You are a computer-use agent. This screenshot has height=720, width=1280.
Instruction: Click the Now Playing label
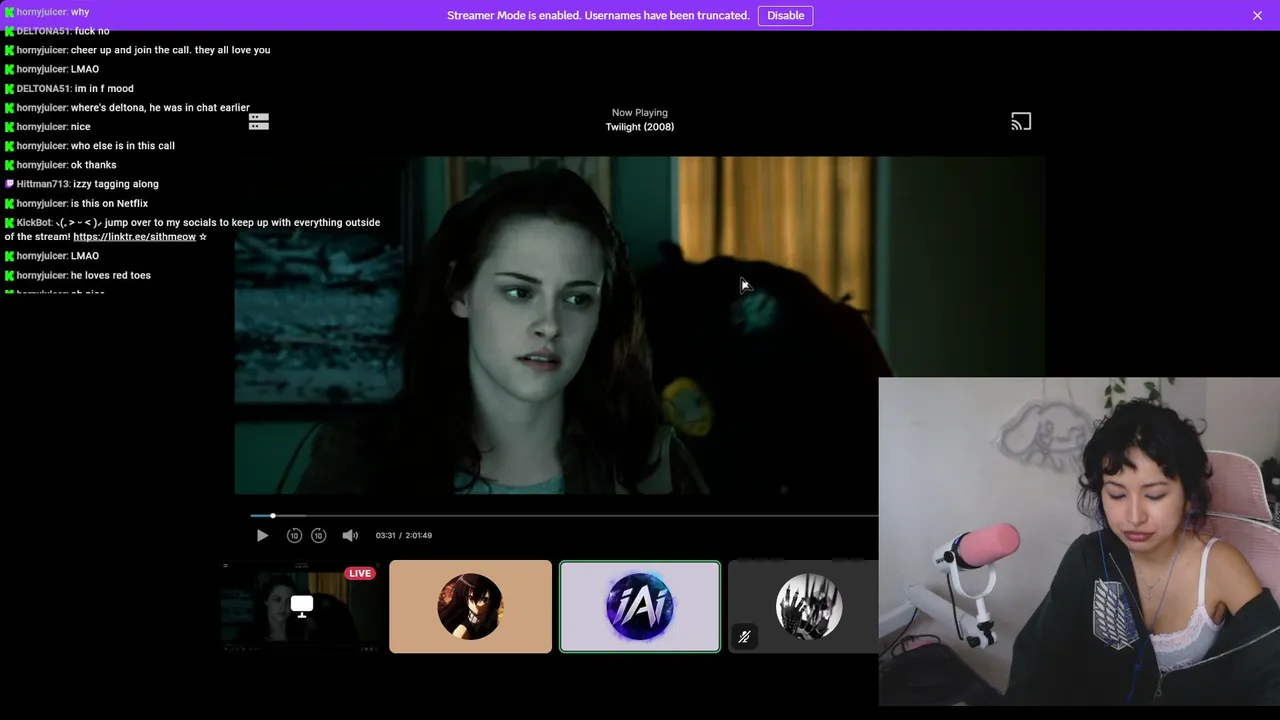pos(640,113)
